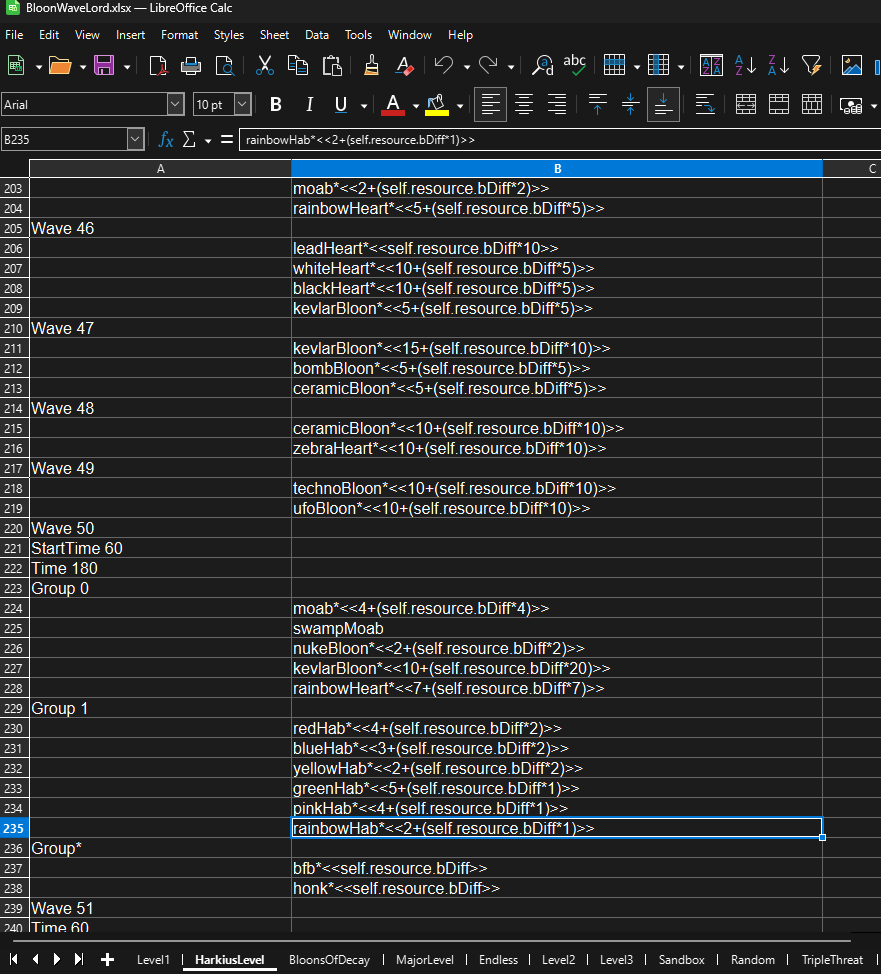Open the Function Wizard icon
Screen dimensions: 881x974
pos(166,140)
